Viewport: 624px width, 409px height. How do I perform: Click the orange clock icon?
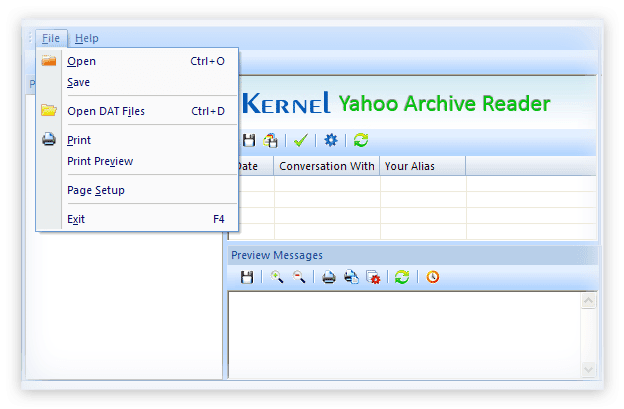click(x=433, y=277)
